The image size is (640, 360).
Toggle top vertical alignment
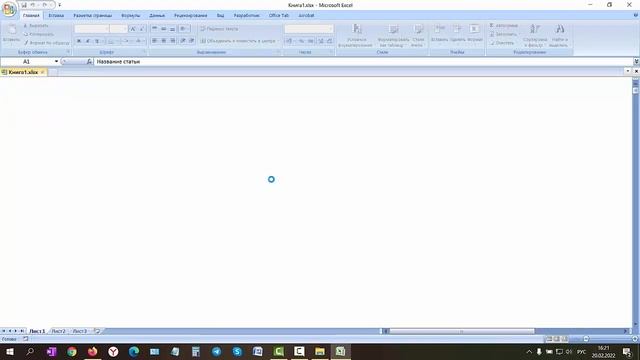coord(154,29)
